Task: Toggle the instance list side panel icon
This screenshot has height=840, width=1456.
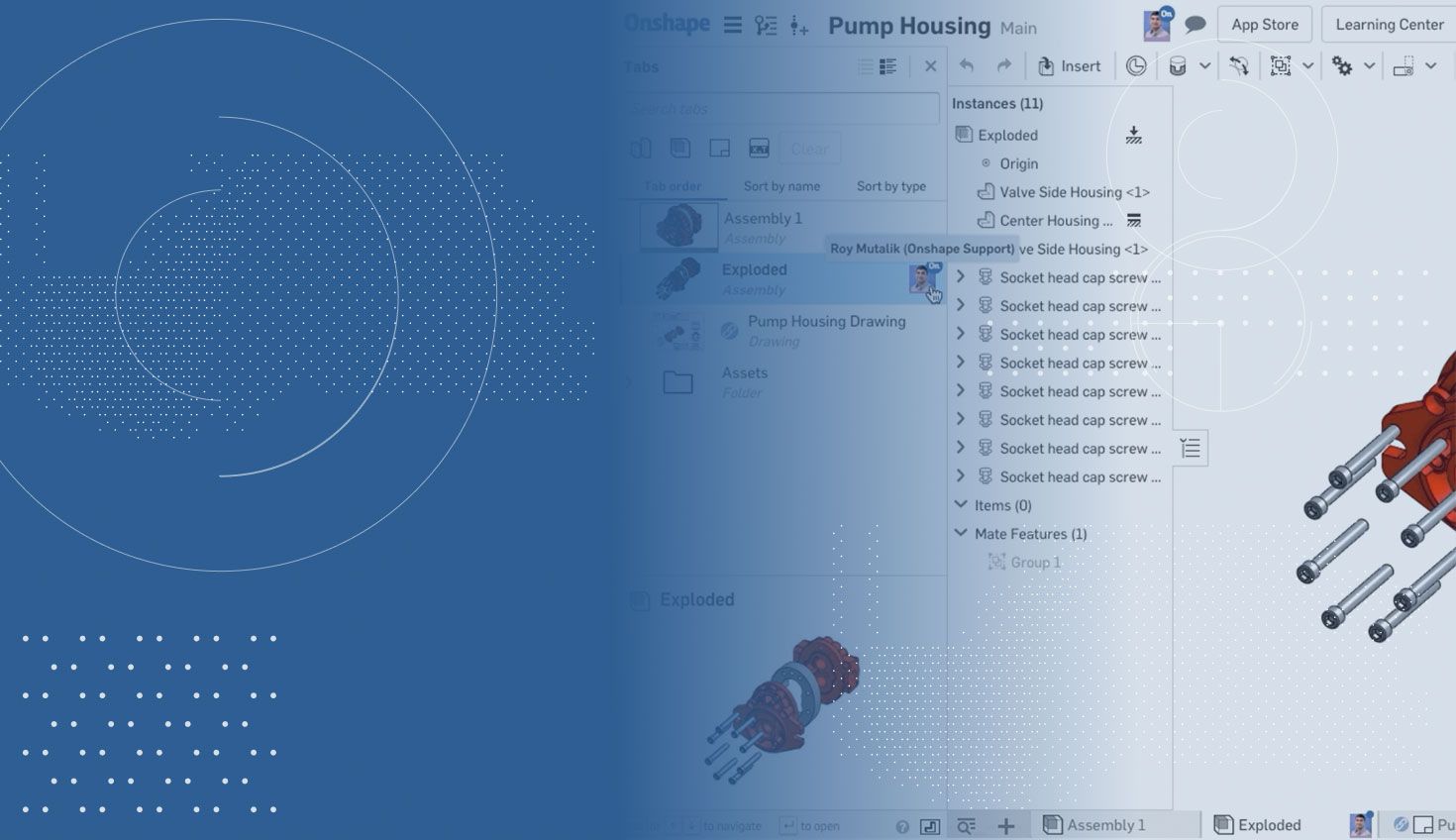Action: [x=1191, y=449]
